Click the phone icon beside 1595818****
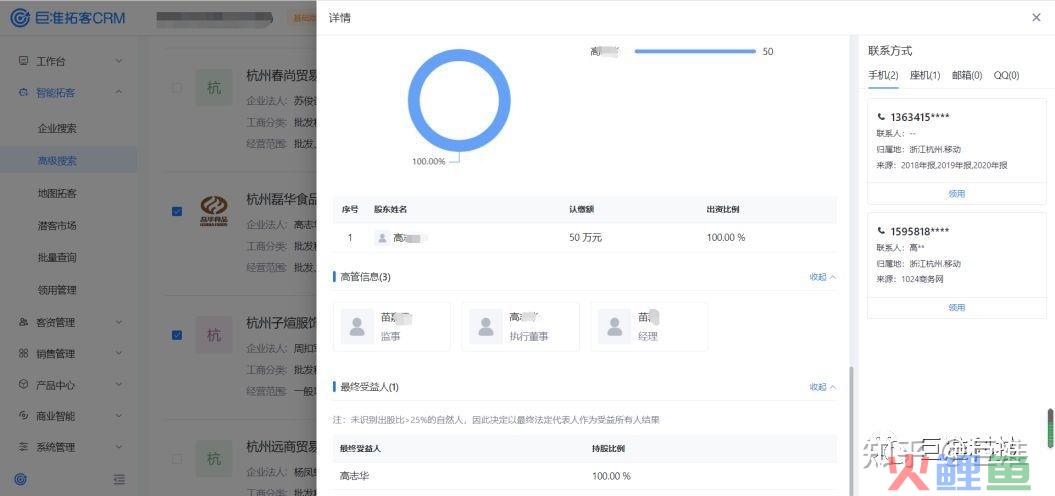This screenshot has height=496, width=1055. (881, 231)
